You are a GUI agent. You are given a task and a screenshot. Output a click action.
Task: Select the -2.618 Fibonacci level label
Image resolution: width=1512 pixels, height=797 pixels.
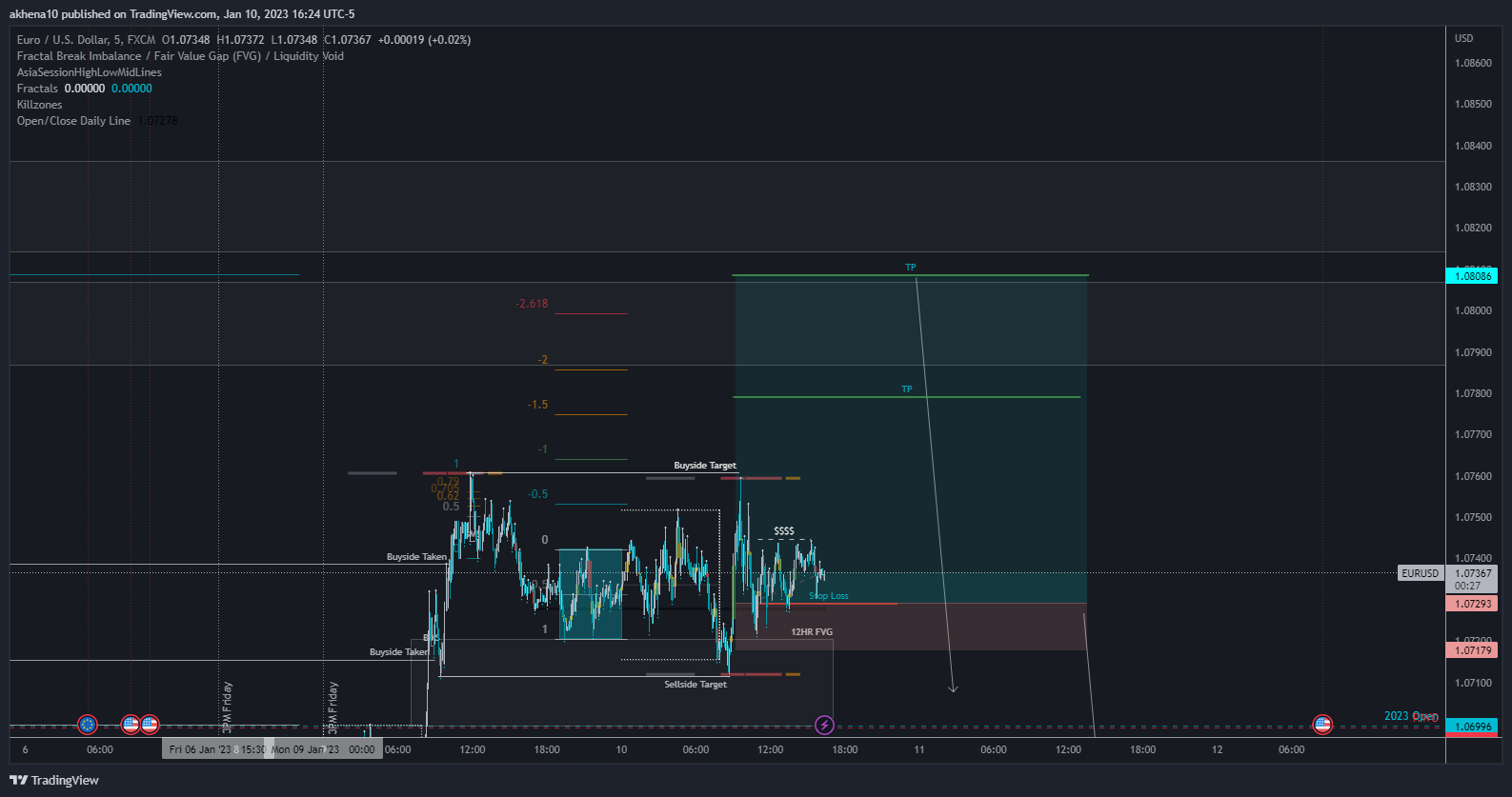pyautogui.click(x=532, y=304)
